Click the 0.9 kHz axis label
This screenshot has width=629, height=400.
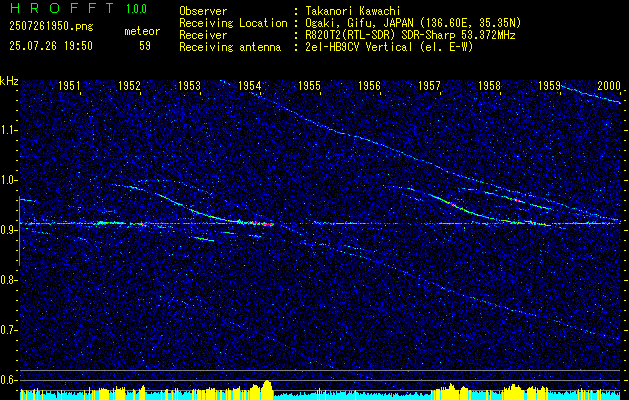click(8, 230)
